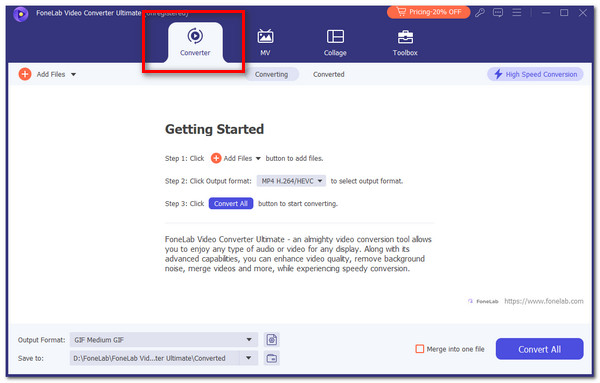The width and height of the screenshot is (600, 383).
Task: Minimize the FoneLab window
Action: coord(546,13)
